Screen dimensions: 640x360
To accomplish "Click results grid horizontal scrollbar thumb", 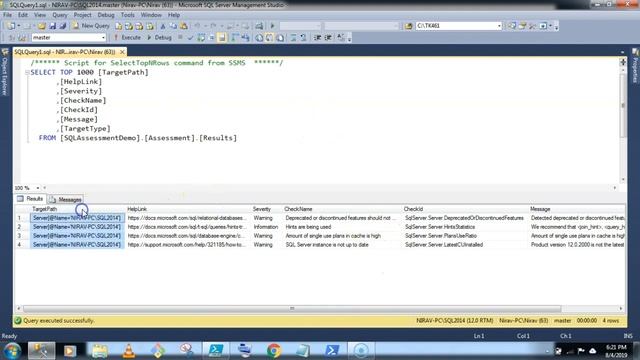I will [x=292, y=309].
